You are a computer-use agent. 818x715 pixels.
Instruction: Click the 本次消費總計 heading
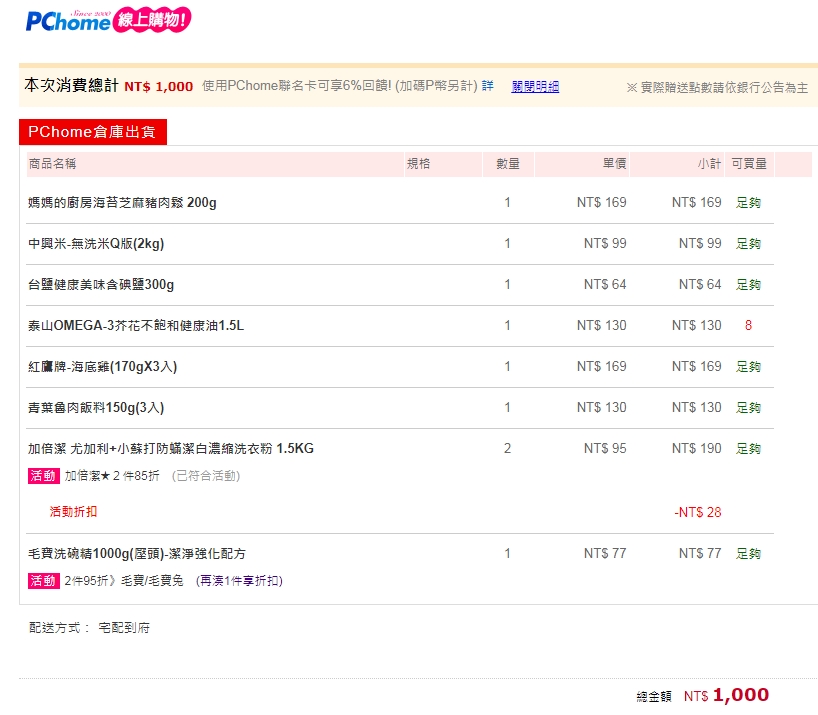71,86
